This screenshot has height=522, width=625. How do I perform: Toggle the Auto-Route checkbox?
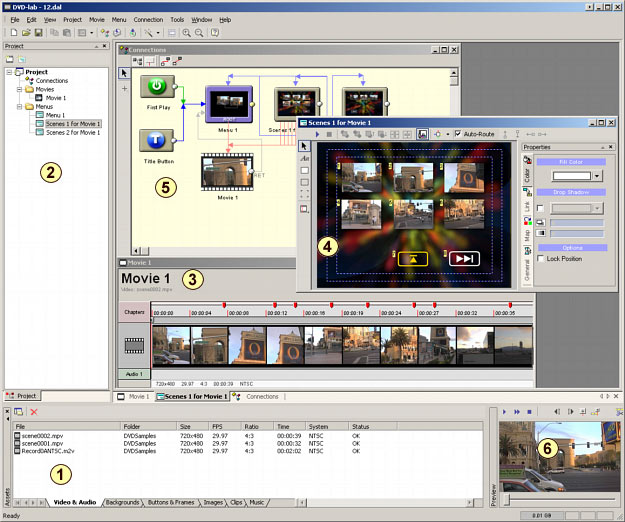[x=458, y=134]
